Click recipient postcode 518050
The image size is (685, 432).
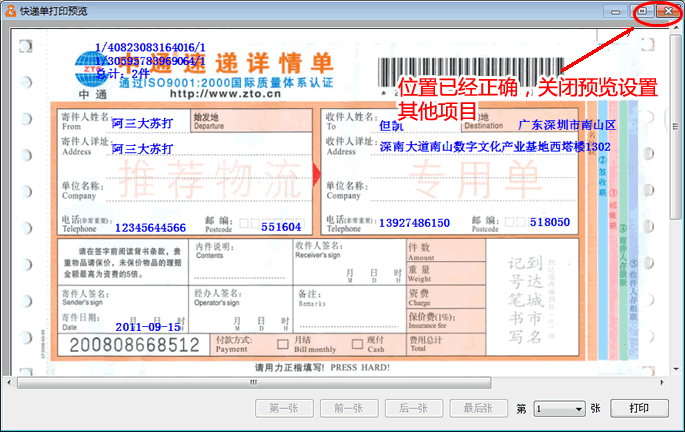pyautogui.click(x=550, y=222)
